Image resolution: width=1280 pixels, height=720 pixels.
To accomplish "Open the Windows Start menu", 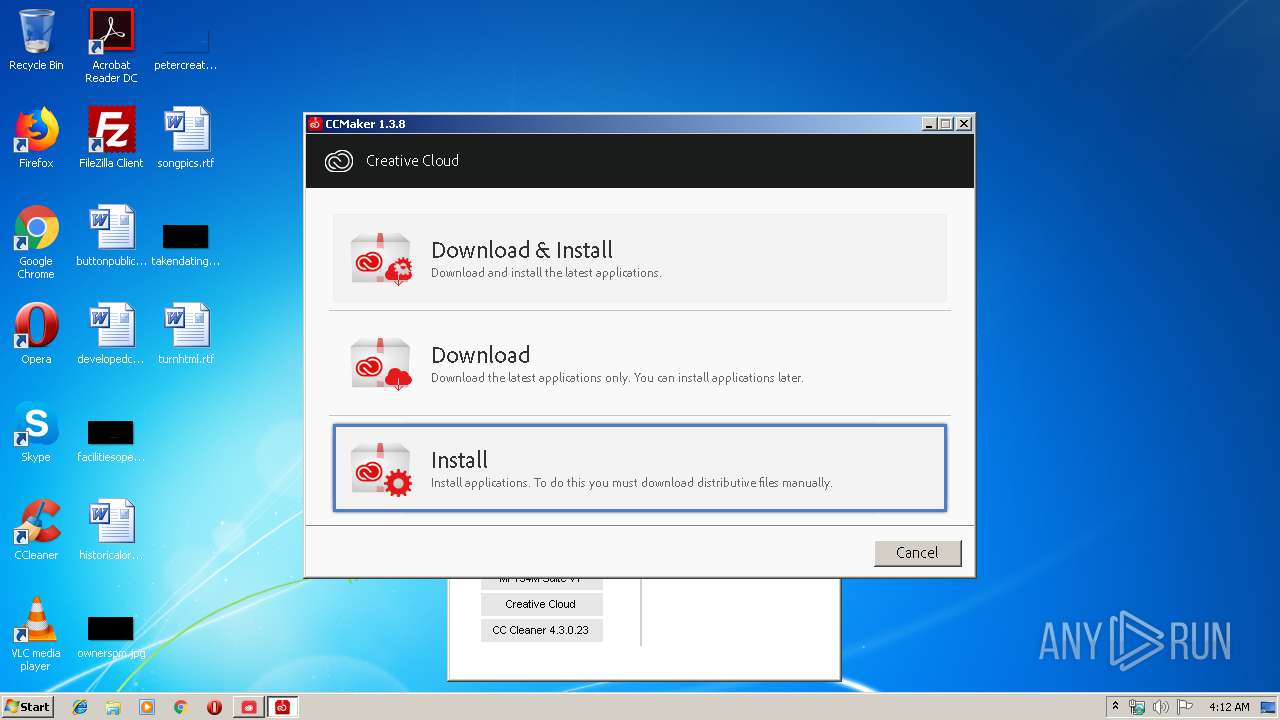I will [x=28, y=707].
